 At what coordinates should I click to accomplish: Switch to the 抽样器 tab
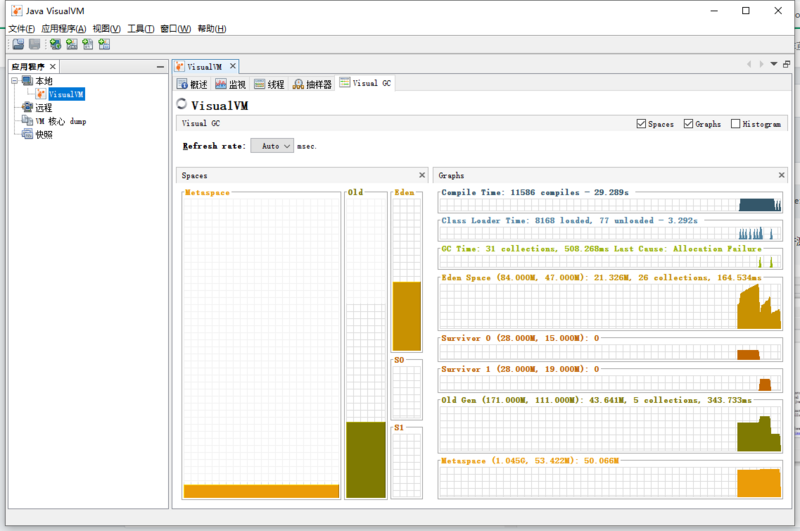click(x=312, y=84)
